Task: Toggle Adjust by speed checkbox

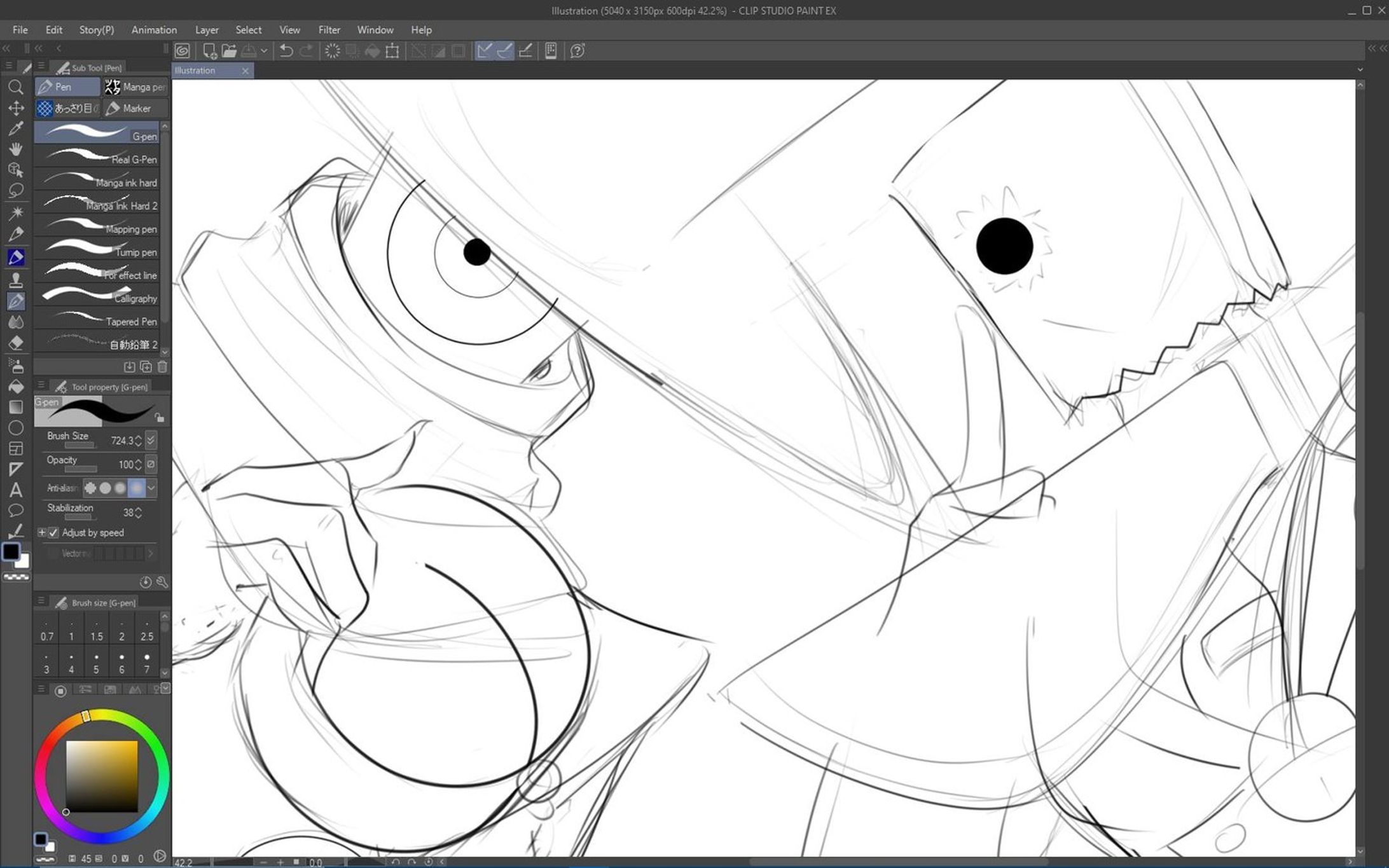Action: 53,533
